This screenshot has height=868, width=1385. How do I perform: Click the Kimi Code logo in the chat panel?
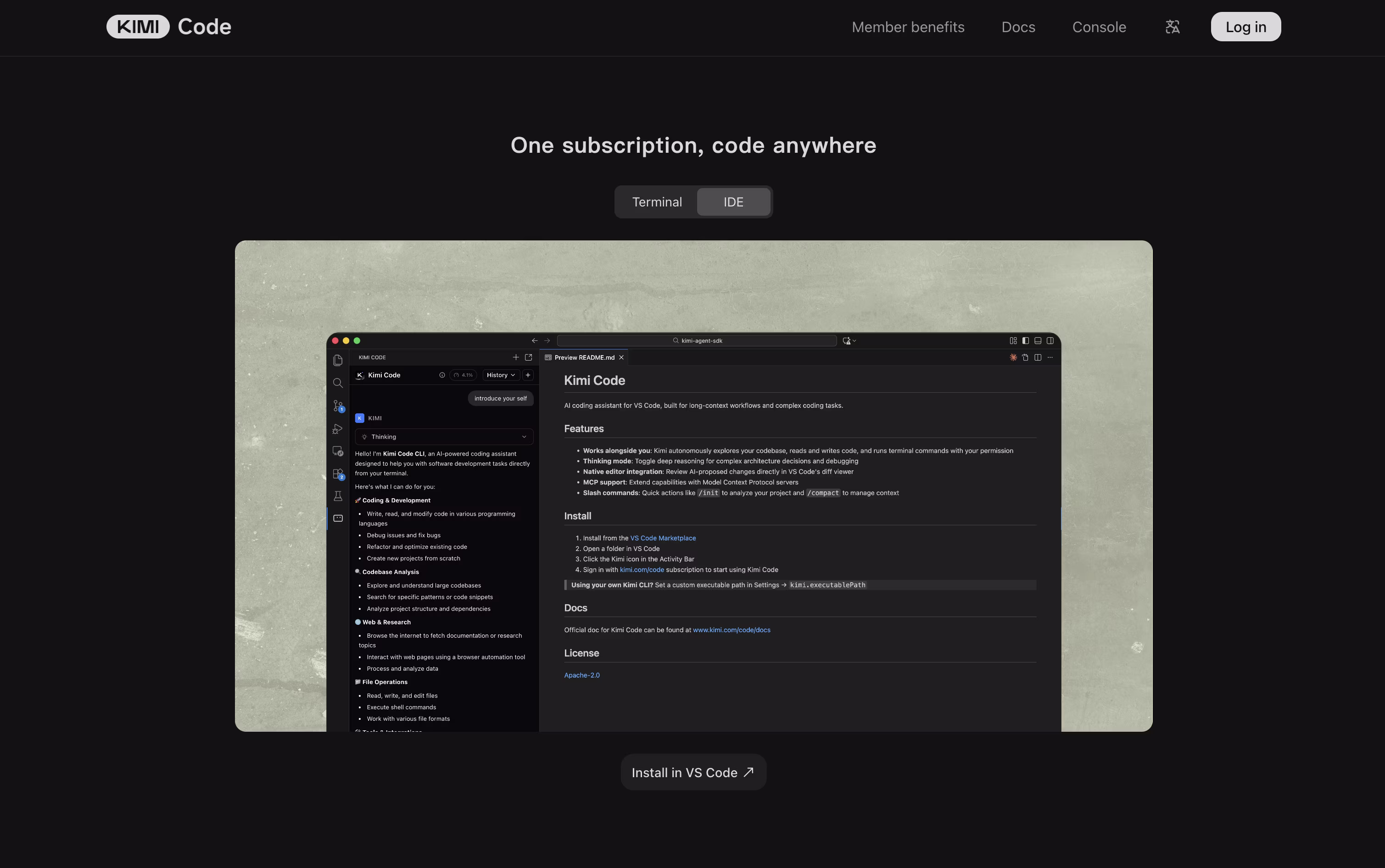[360, 375]
